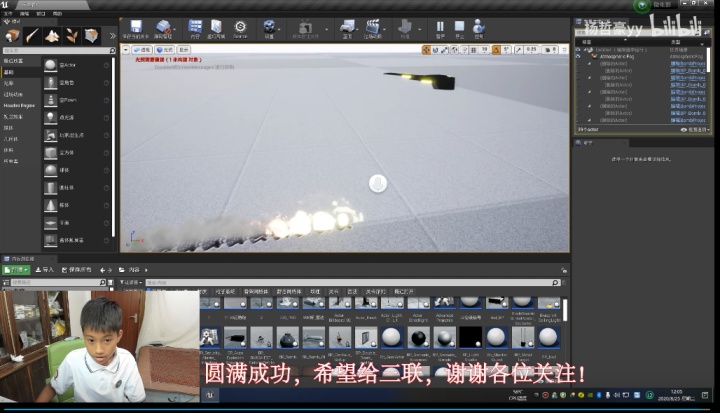Image resolution: width=720 pixels, height=413 pixels.
Task: Click the Place Actors search field
Action: [x=59, y=51]
